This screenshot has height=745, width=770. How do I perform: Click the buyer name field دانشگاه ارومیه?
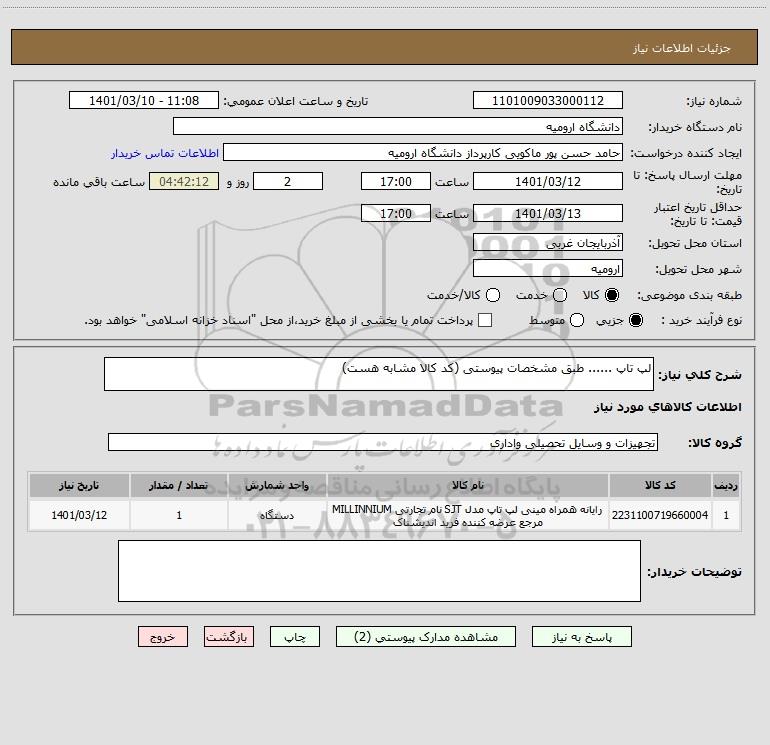click(x=398, y=126)
